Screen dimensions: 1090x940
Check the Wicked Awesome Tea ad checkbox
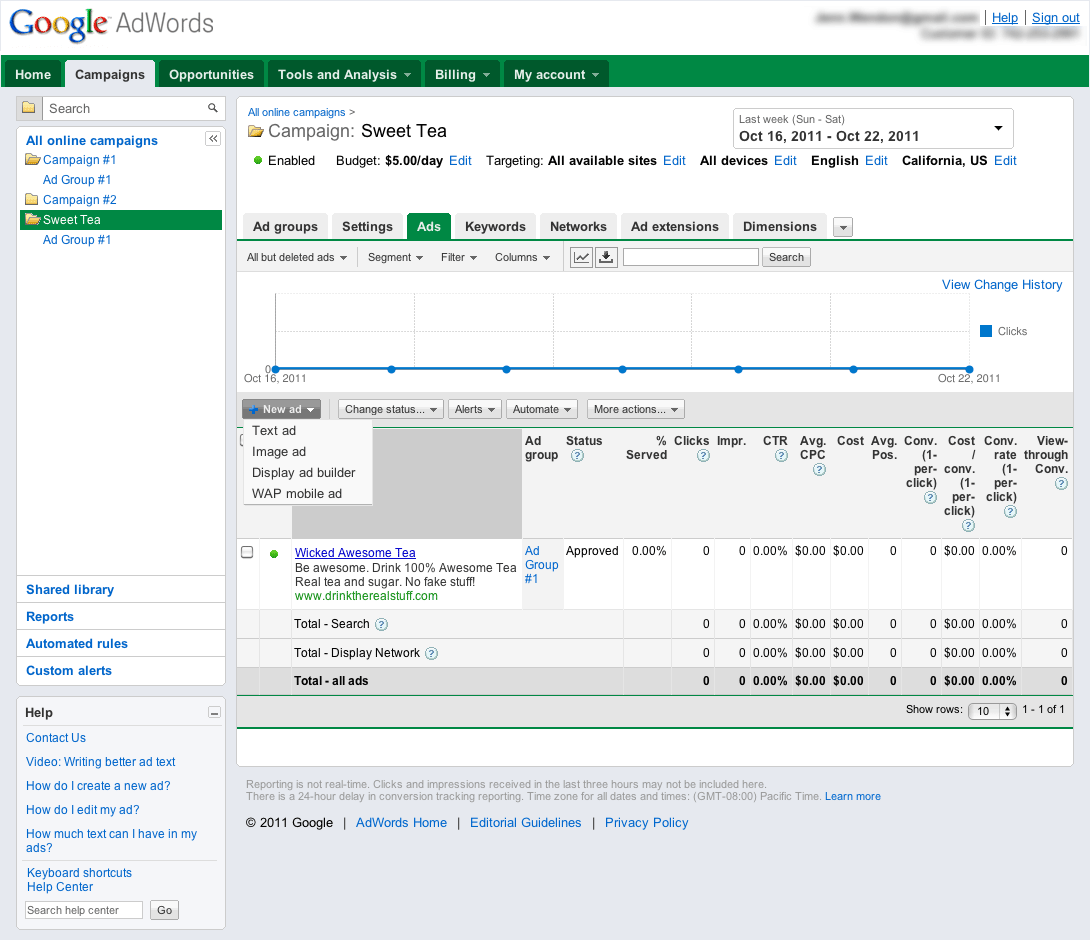pyautogui.click(x=247, y=552)
